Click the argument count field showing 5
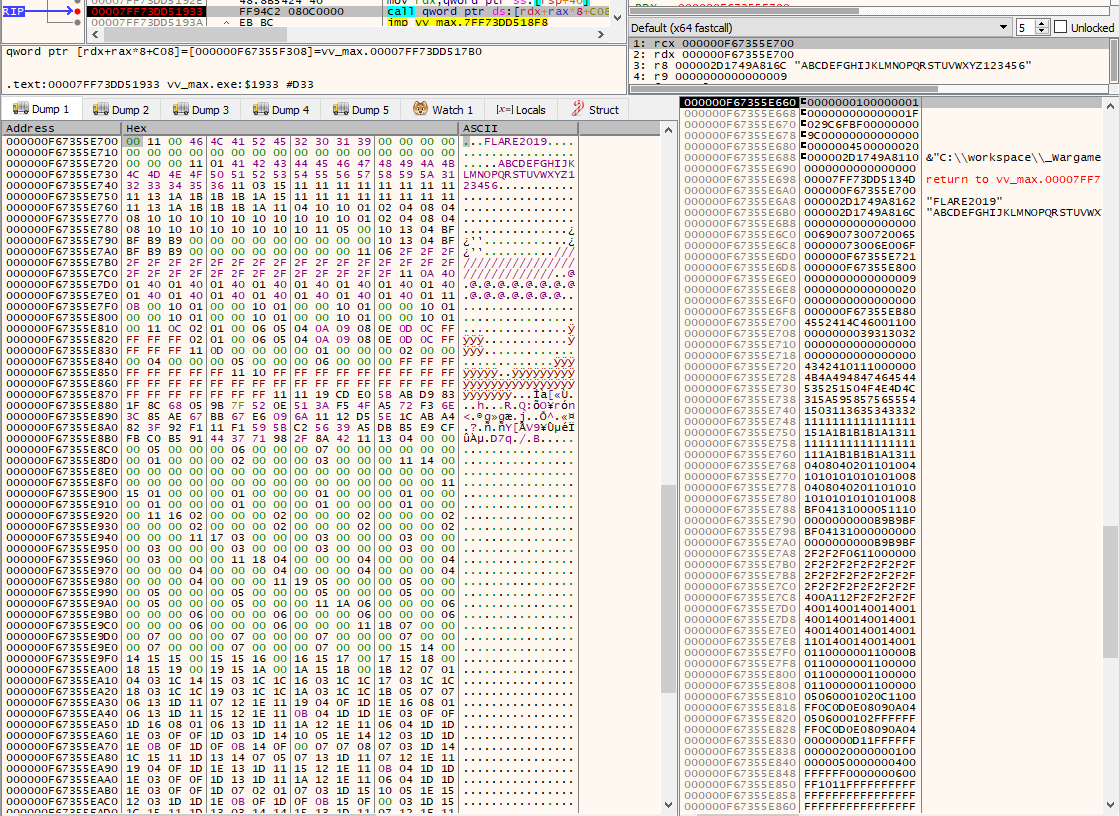The image size is (1119, 816). [x=1026, y=28]
